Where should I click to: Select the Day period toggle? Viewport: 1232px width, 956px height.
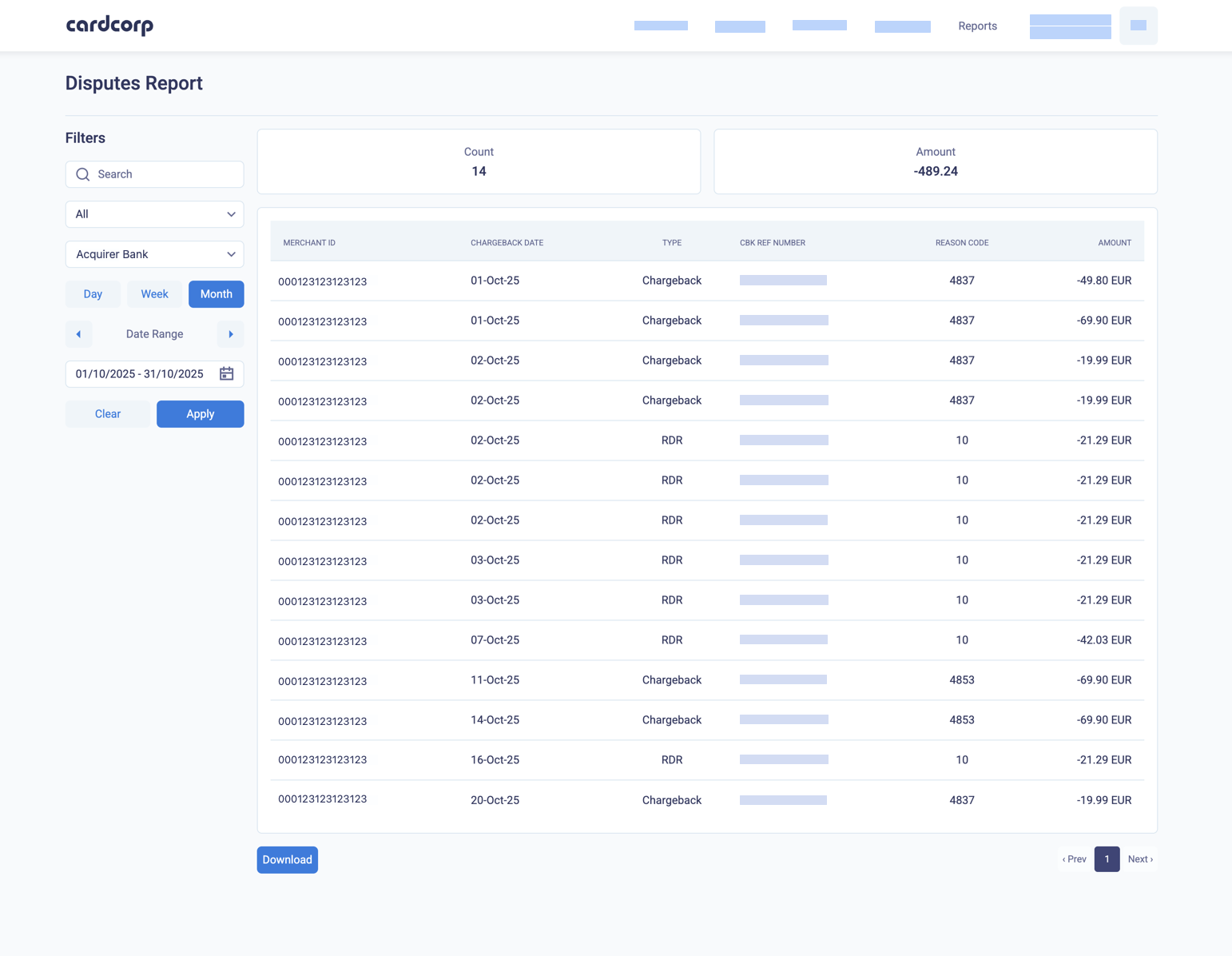93,294
